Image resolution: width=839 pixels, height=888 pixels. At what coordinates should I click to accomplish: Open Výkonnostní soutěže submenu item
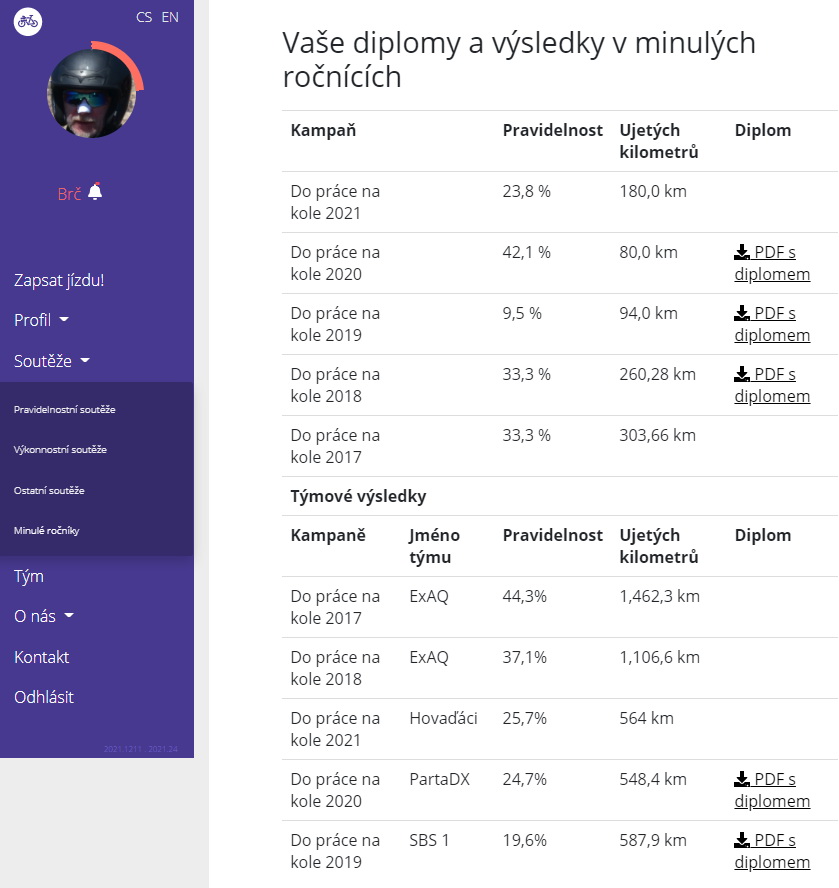[x=60, y=450]
